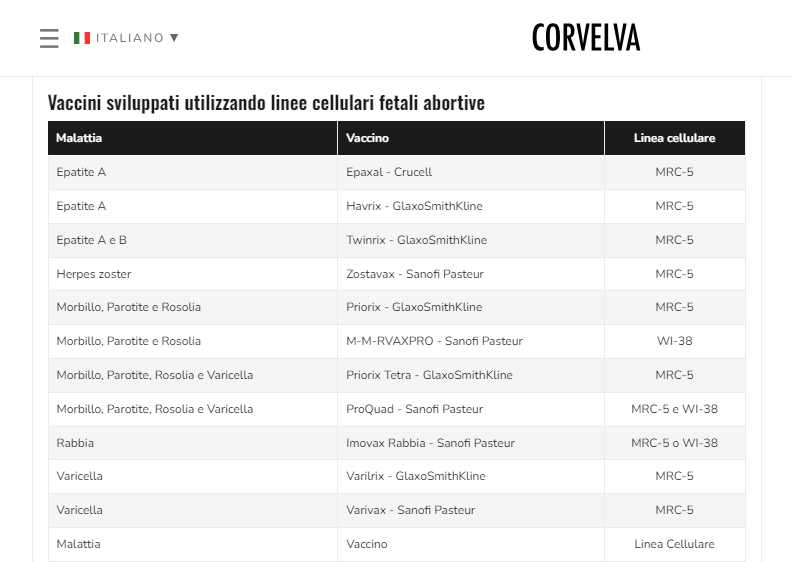Click MRC-5 in the Priorix - GlaxoSmithKline row

pyautogui.click(x=674, y=307)
